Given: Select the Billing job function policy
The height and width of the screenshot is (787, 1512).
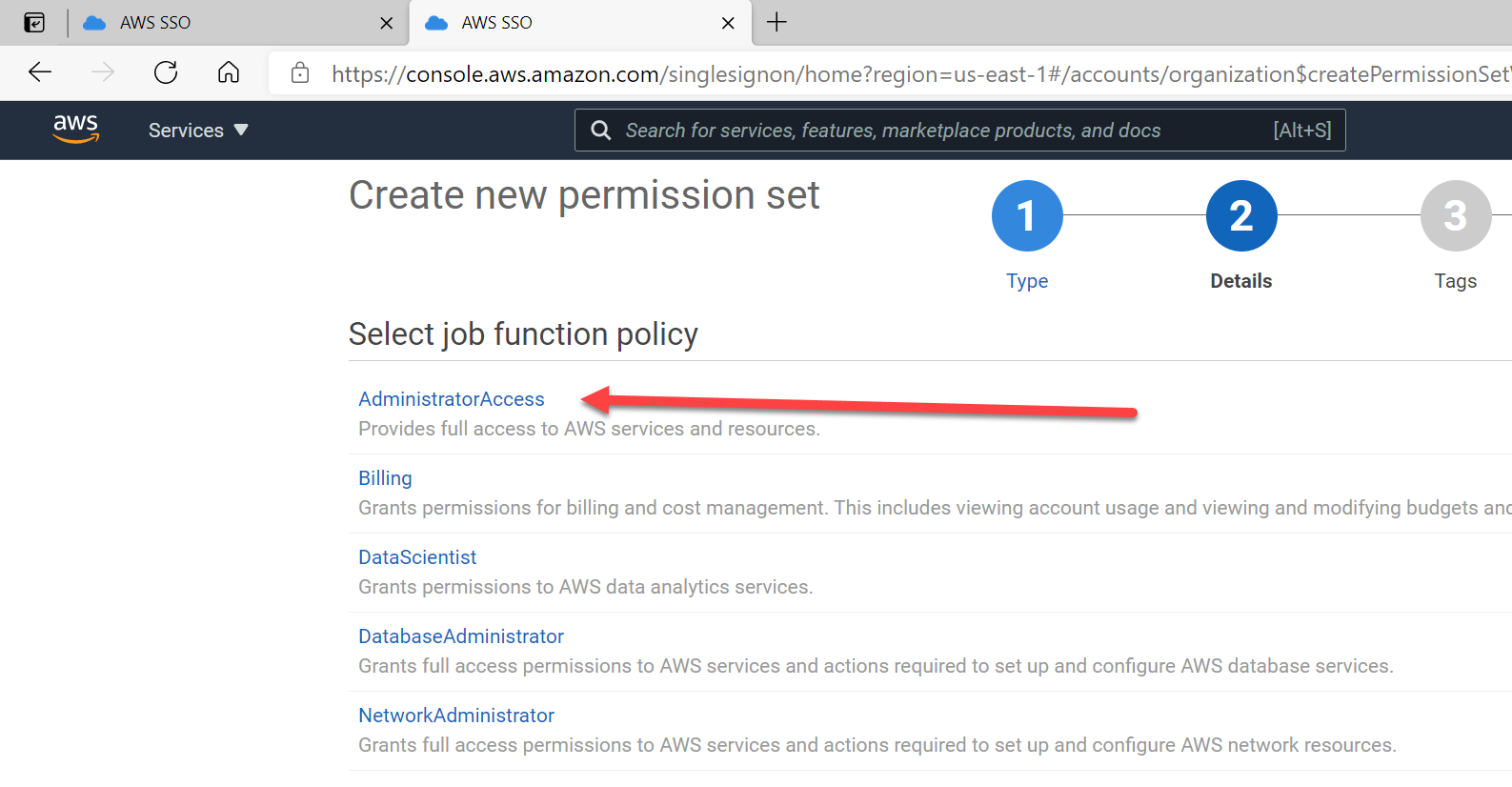Looking at the screenshot, I should [385, 478].
